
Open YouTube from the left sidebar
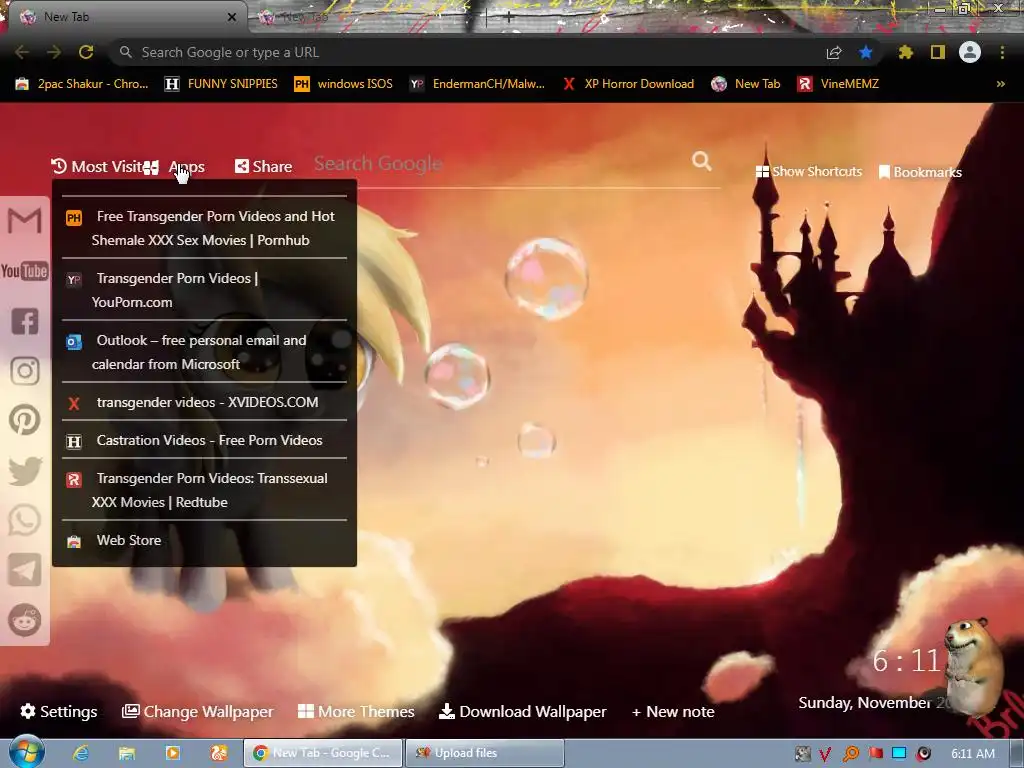pos(25,270)
